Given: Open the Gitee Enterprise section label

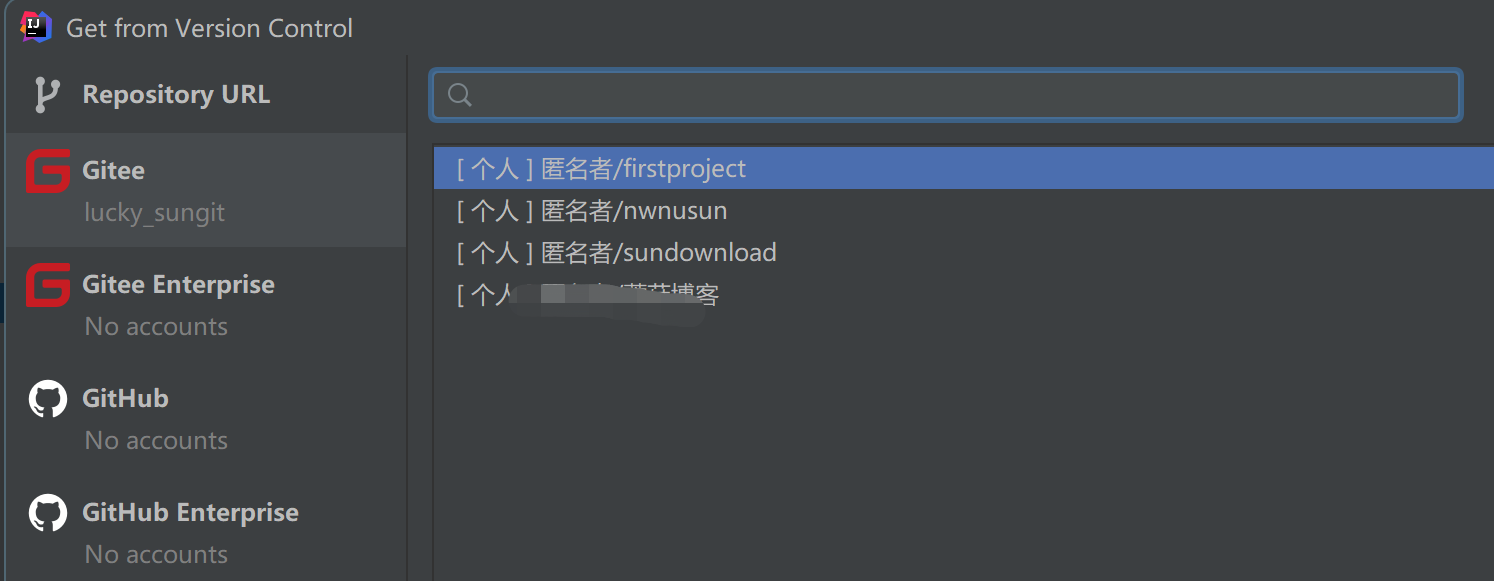Looking at the screenshot, I should (178, 285).
